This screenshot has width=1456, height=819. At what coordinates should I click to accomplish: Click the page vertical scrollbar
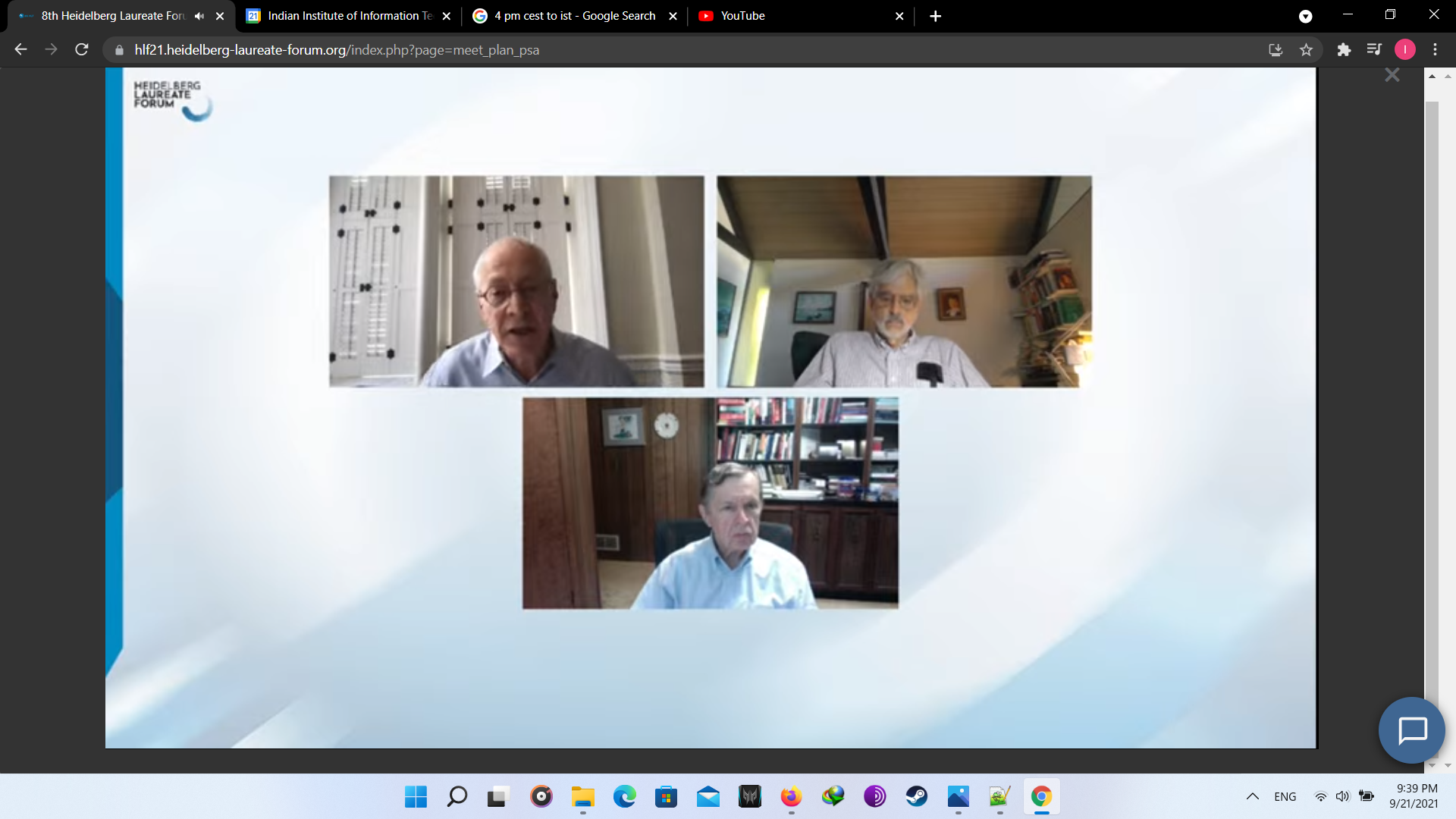[x=1432, y=379]
